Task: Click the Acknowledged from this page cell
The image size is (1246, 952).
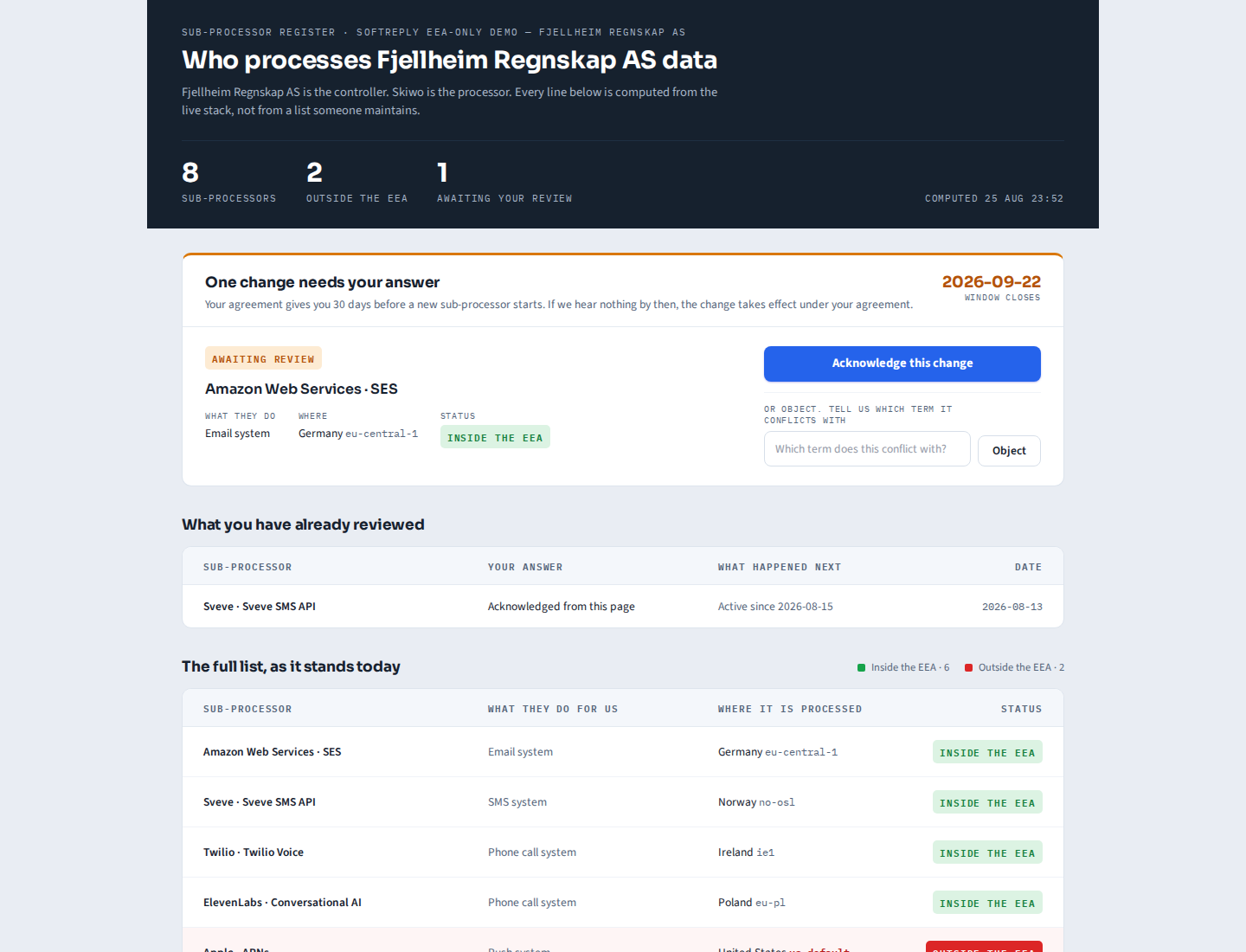Action: coord(562,607)
